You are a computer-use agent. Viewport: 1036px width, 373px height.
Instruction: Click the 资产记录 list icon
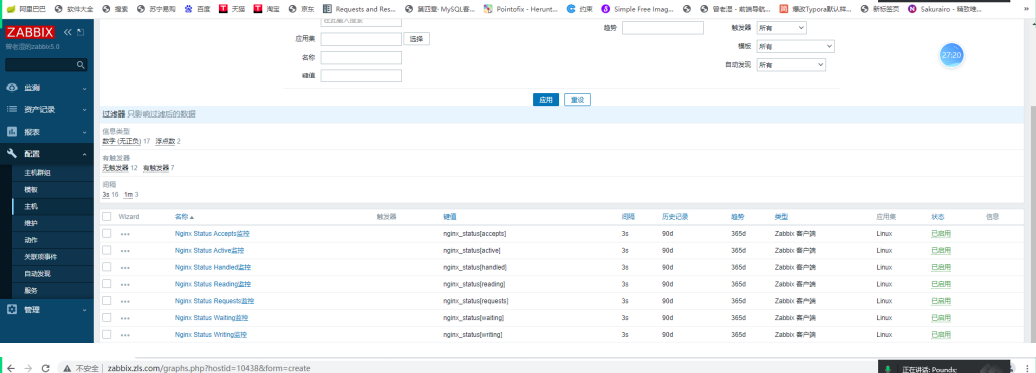coord(12,109)
